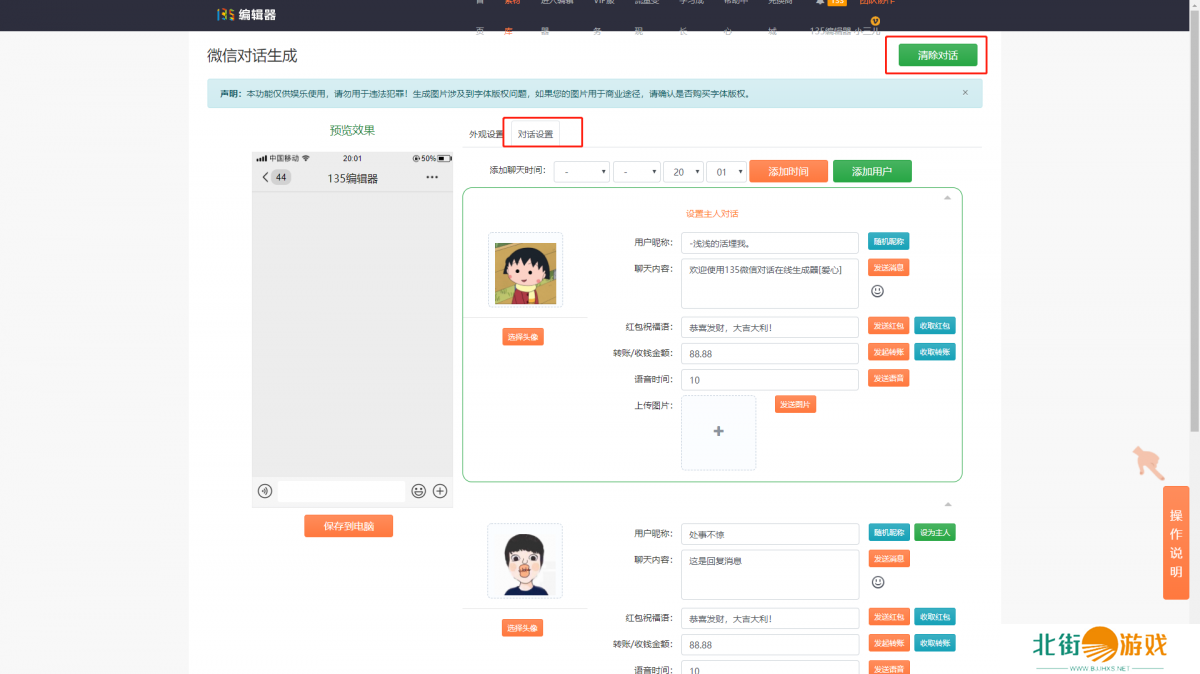The height and width of the screenshot is (674, 1200).
Task: Click the plus icon to upload an image
Action: 718,432
